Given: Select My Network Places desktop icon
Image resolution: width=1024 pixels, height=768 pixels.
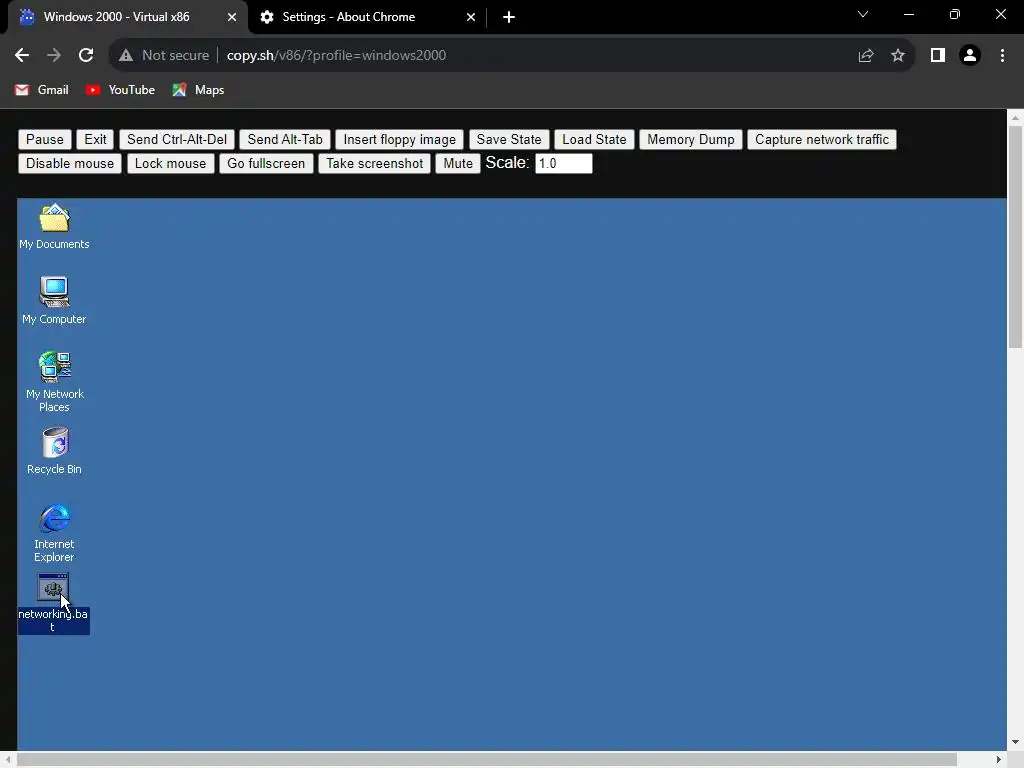Looking at the screenshot, I should (54, 381).
